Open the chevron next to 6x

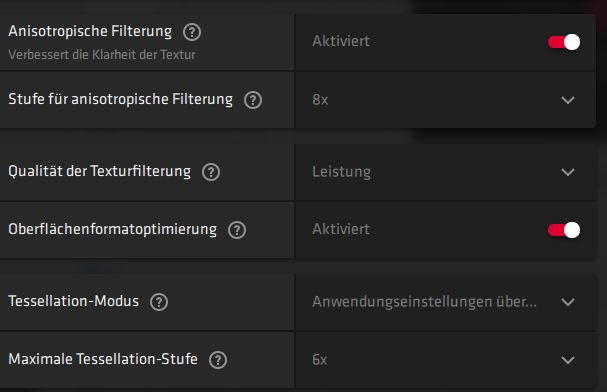[x=568, y=360]
